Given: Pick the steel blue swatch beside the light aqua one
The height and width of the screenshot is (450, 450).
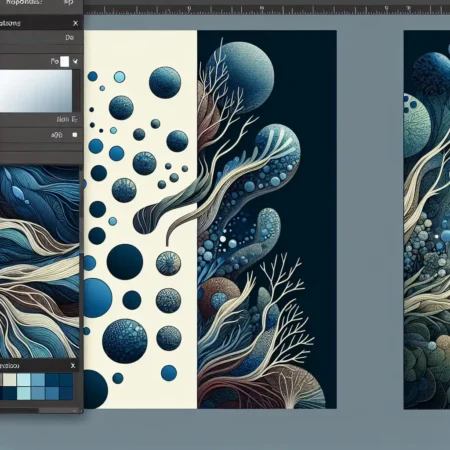Looking at the screenshot, I should pyautogui.click(x=38, y=393).
